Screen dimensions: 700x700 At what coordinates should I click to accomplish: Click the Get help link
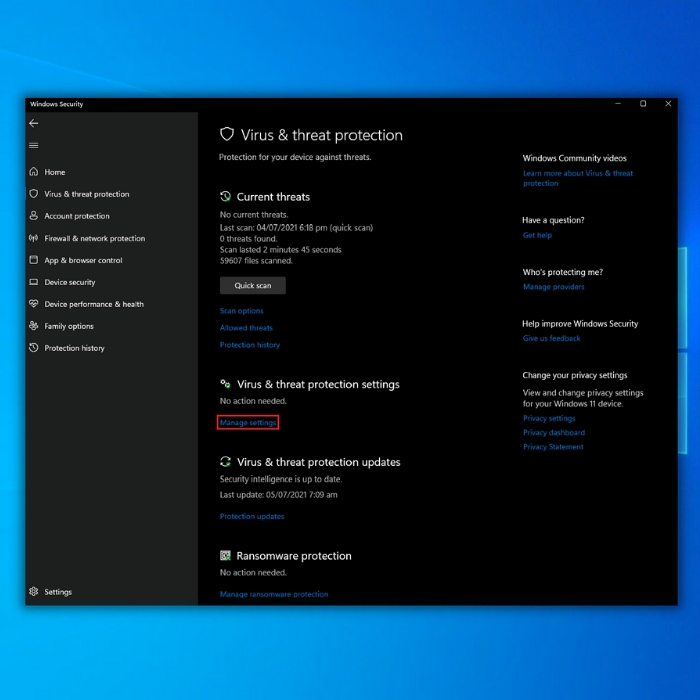click(537, 235)
